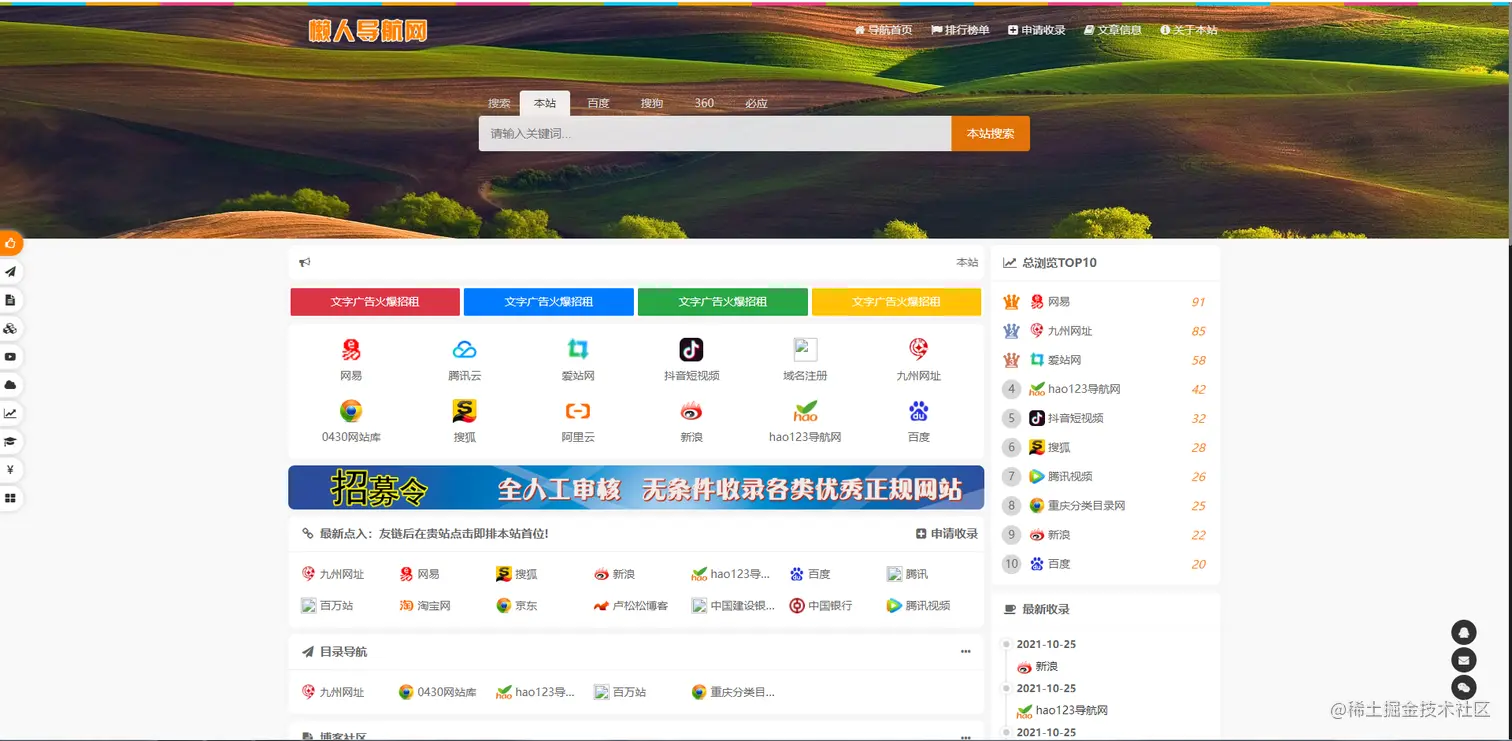This screenshot has height=741, width=1512.
Task: Open hao123导航网 under 最新收录 timeline
Action: [1062, 711]
